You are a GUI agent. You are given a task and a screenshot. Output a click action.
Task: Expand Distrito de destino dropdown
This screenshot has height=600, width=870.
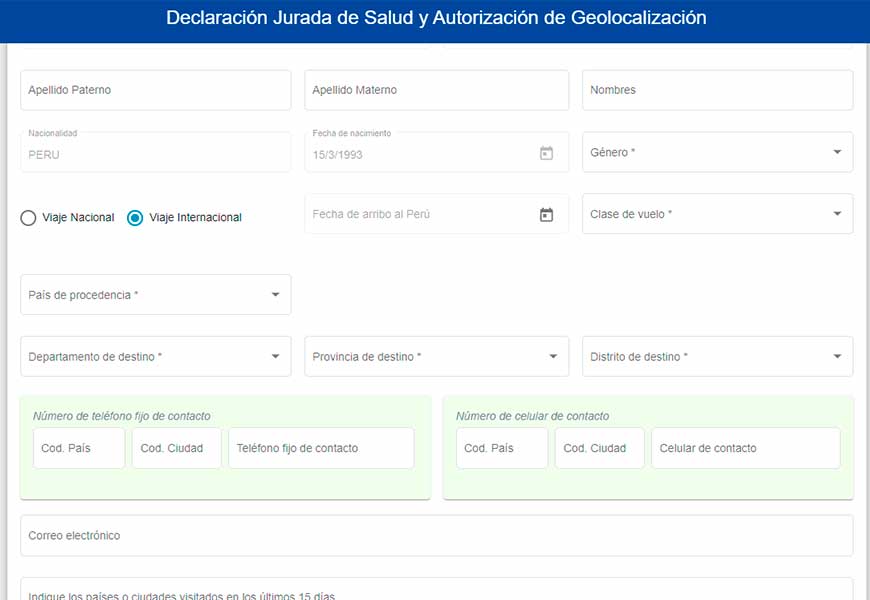(717, 356)
